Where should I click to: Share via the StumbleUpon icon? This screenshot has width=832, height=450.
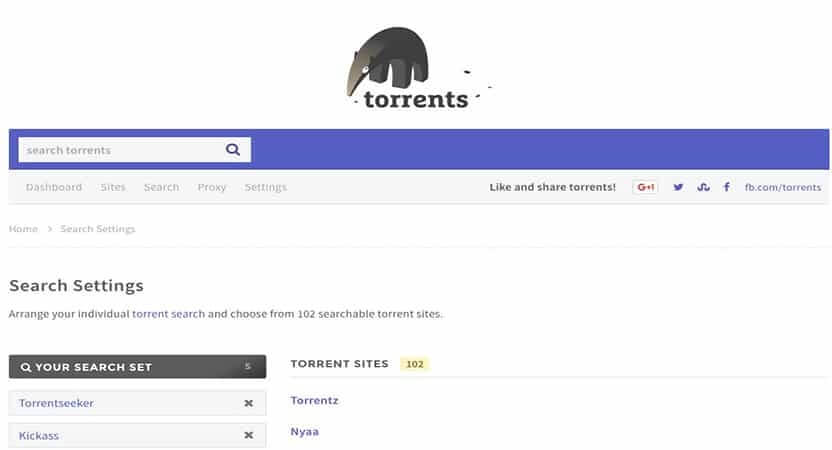[704, 187]
